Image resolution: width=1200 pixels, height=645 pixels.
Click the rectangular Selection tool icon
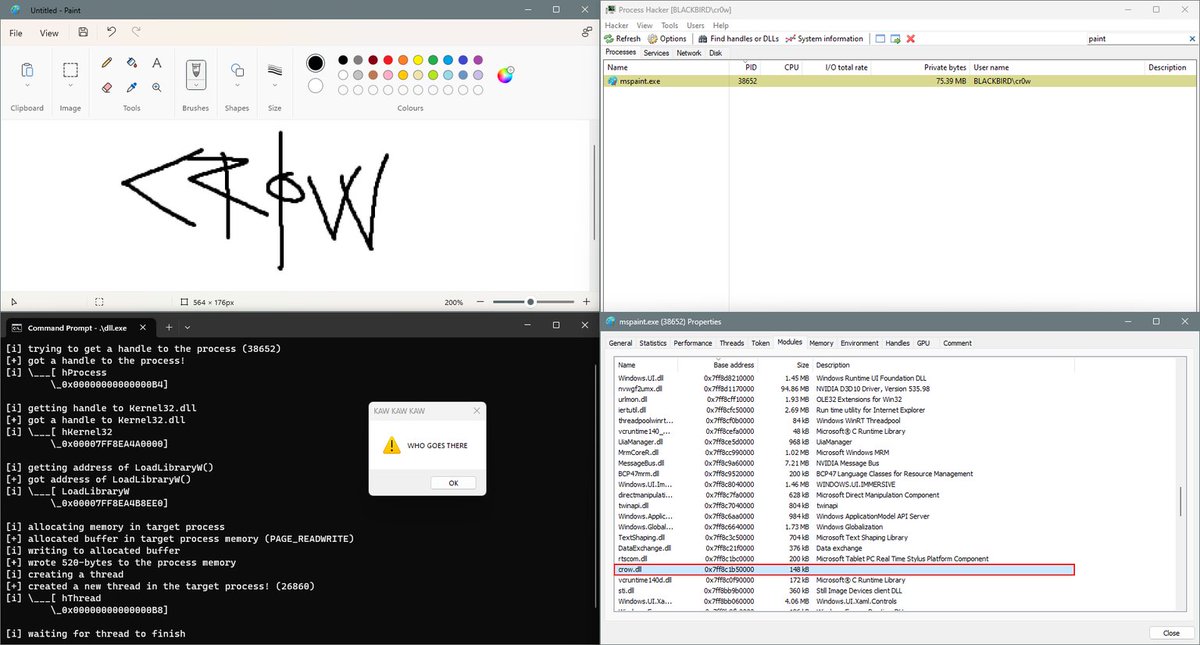pos(70,70)
